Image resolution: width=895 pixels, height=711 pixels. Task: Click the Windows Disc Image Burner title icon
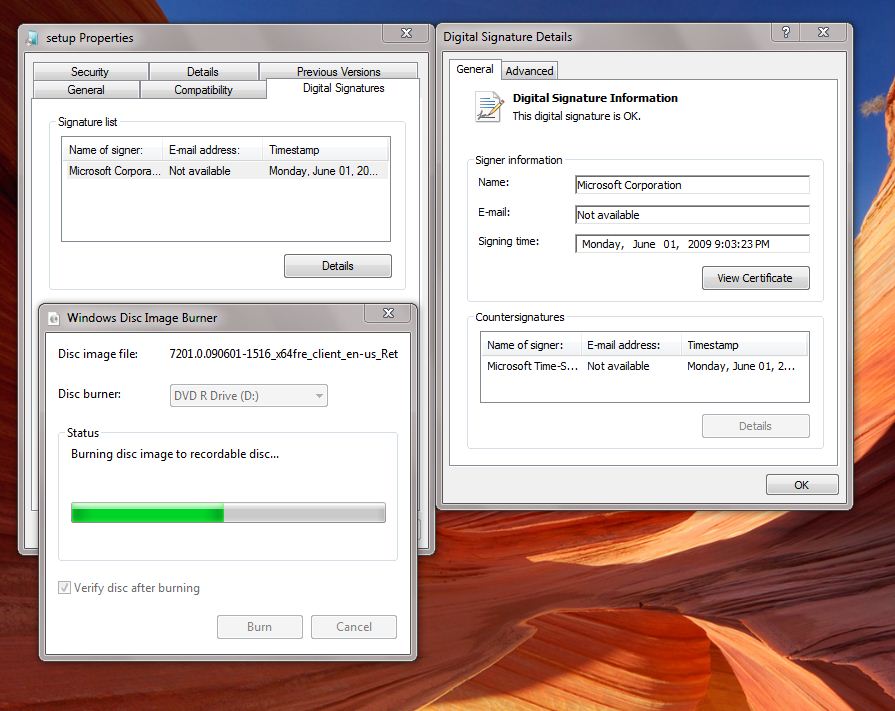tap(54, 318)
